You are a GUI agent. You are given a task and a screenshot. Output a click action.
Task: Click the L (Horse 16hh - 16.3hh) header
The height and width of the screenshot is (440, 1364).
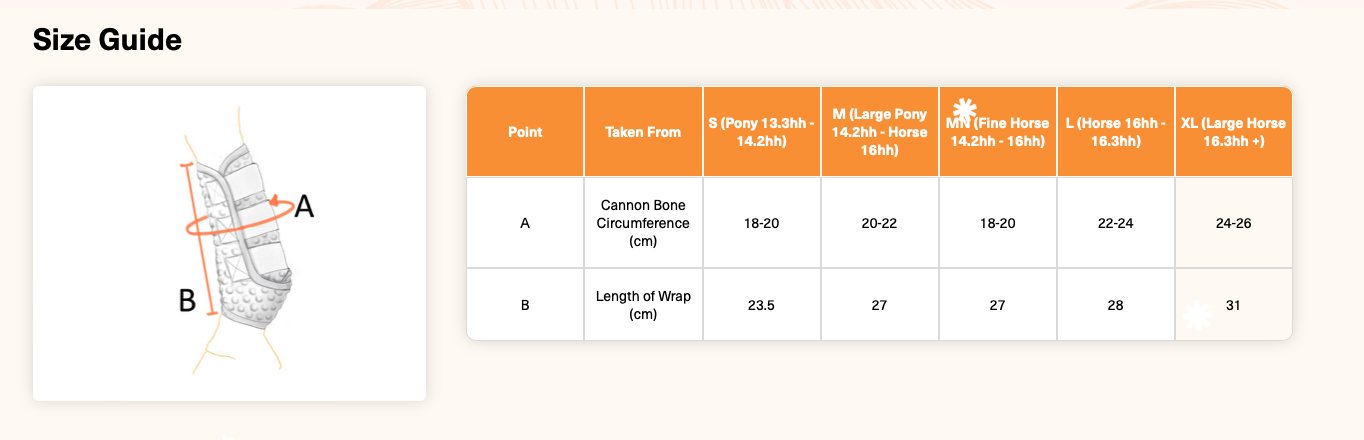pyautogui.click(x=1114, y=132)
